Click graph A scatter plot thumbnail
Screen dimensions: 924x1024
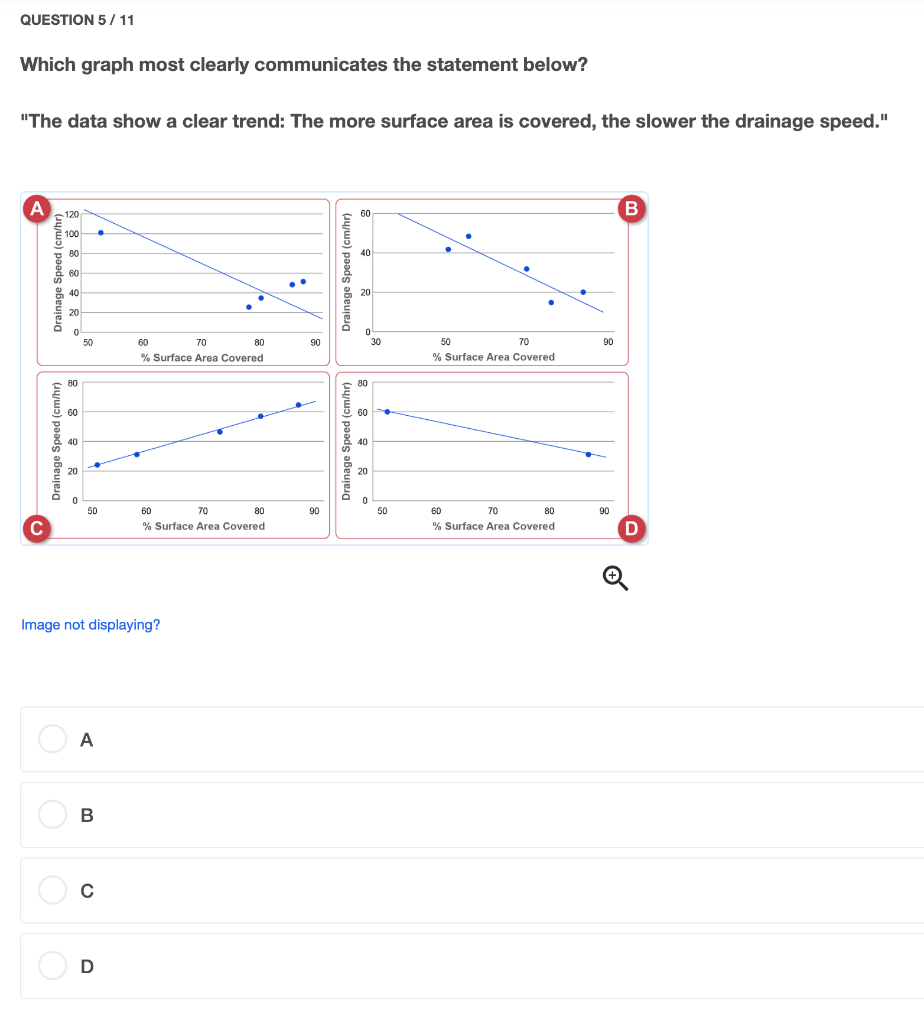point(183,282)
